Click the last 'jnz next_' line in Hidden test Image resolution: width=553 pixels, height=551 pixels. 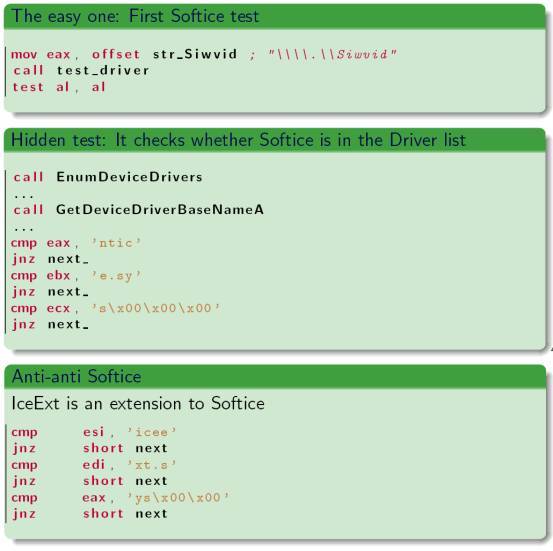click(50, 324)
